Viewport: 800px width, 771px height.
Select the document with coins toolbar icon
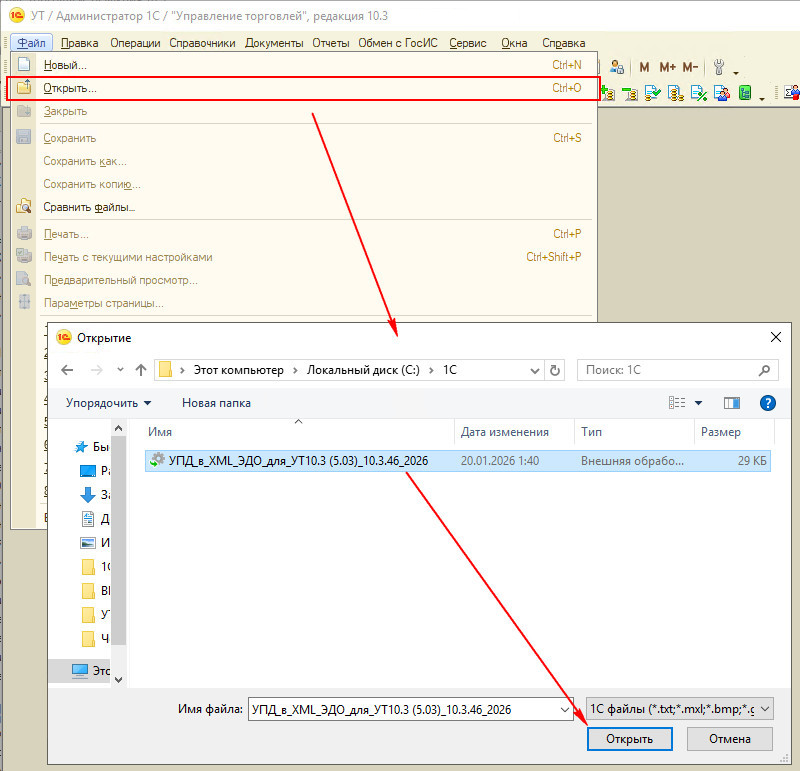[674, 92]
